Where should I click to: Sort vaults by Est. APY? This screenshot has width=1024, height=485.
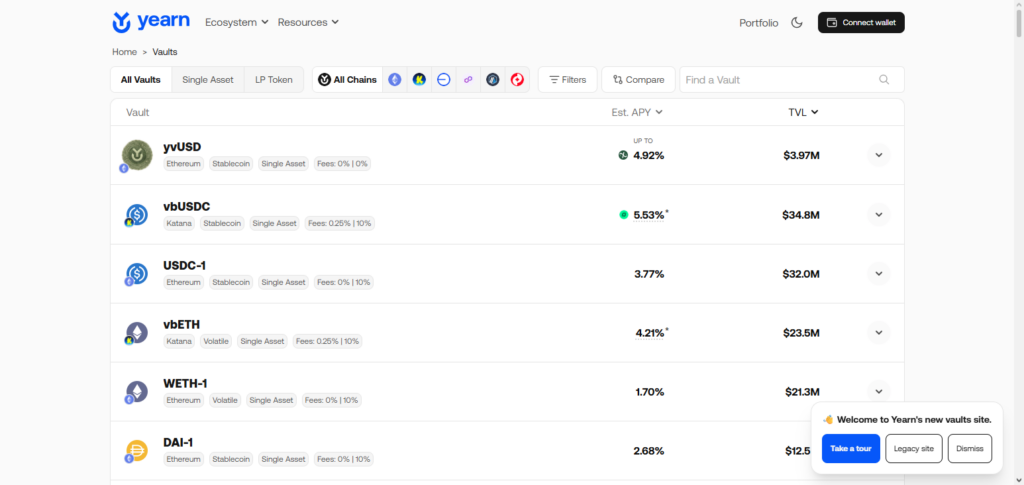637,112
